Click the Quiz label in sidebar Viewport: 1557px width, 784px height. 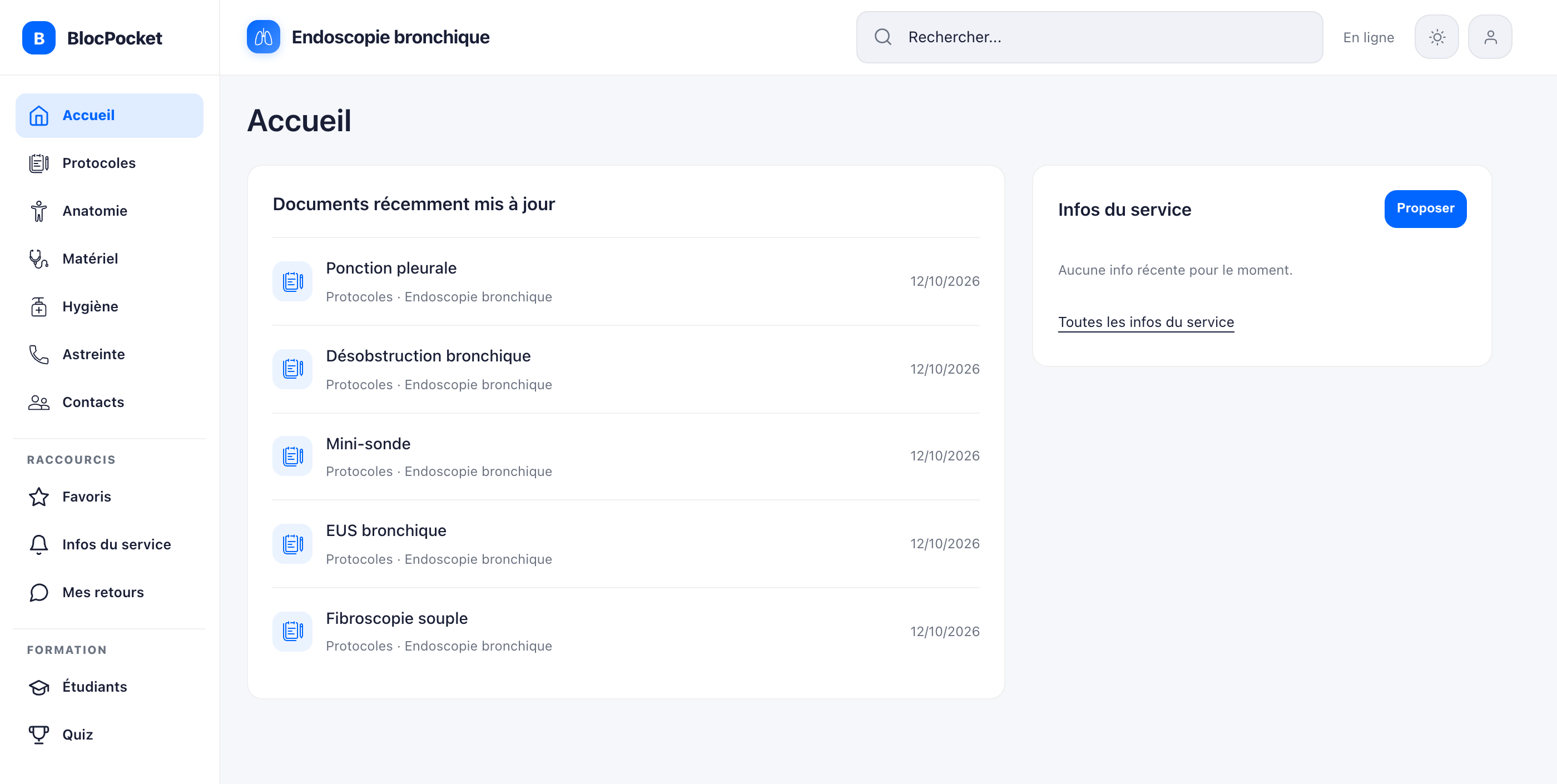pos(77,735)
